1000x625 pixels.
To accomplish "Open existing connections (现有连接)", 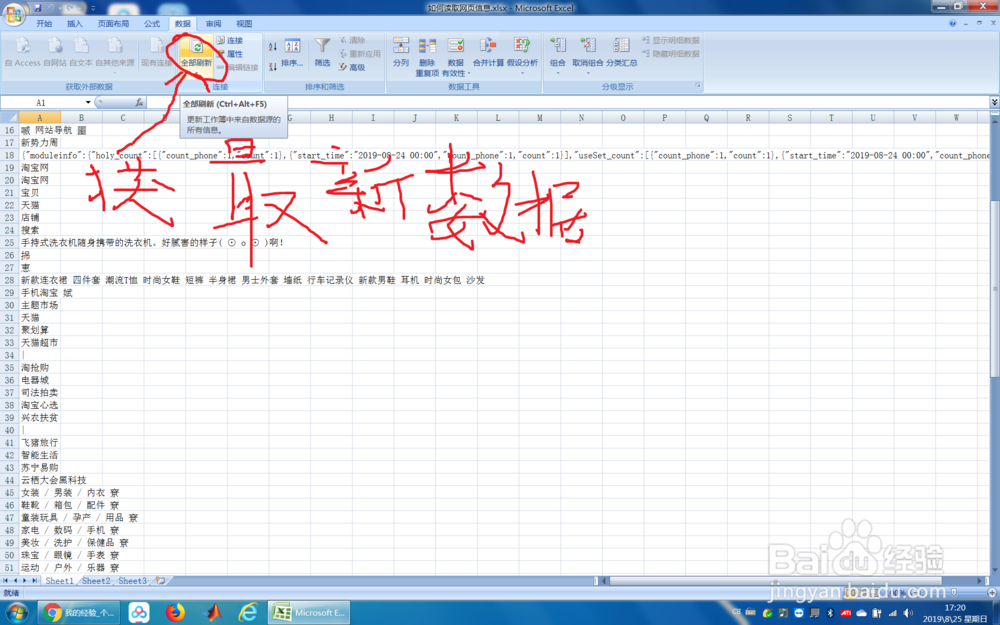I will pyautogui.click(x=156, y=52).
